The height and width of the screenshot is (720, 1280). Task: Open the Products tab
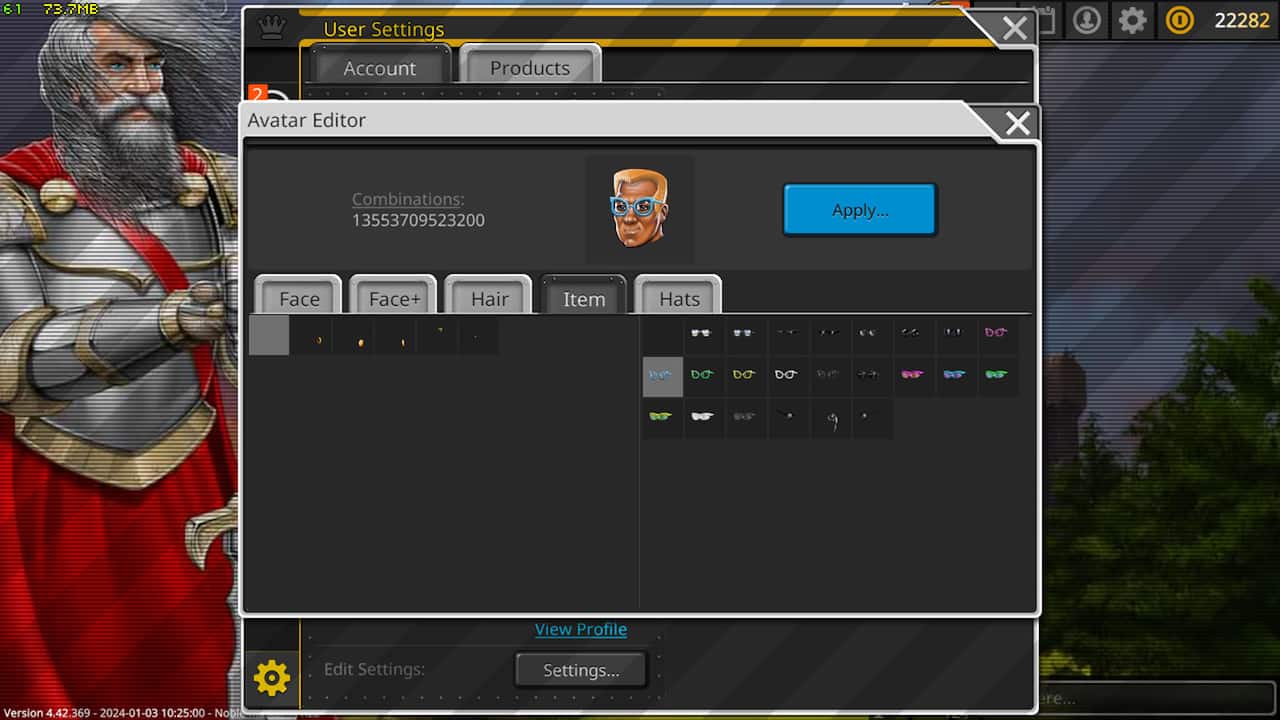[530, 67]
